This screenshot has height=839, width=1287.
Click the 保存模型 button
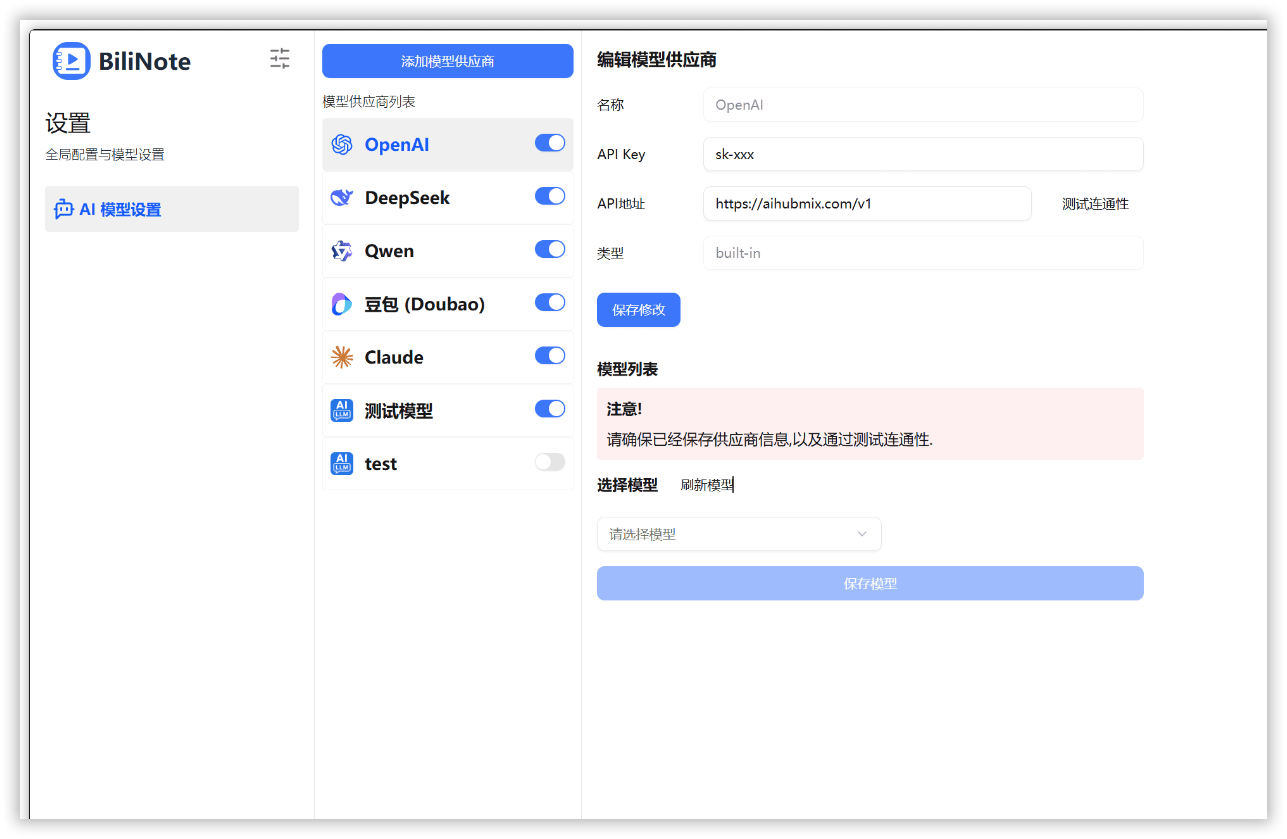[x=870, y=584]
